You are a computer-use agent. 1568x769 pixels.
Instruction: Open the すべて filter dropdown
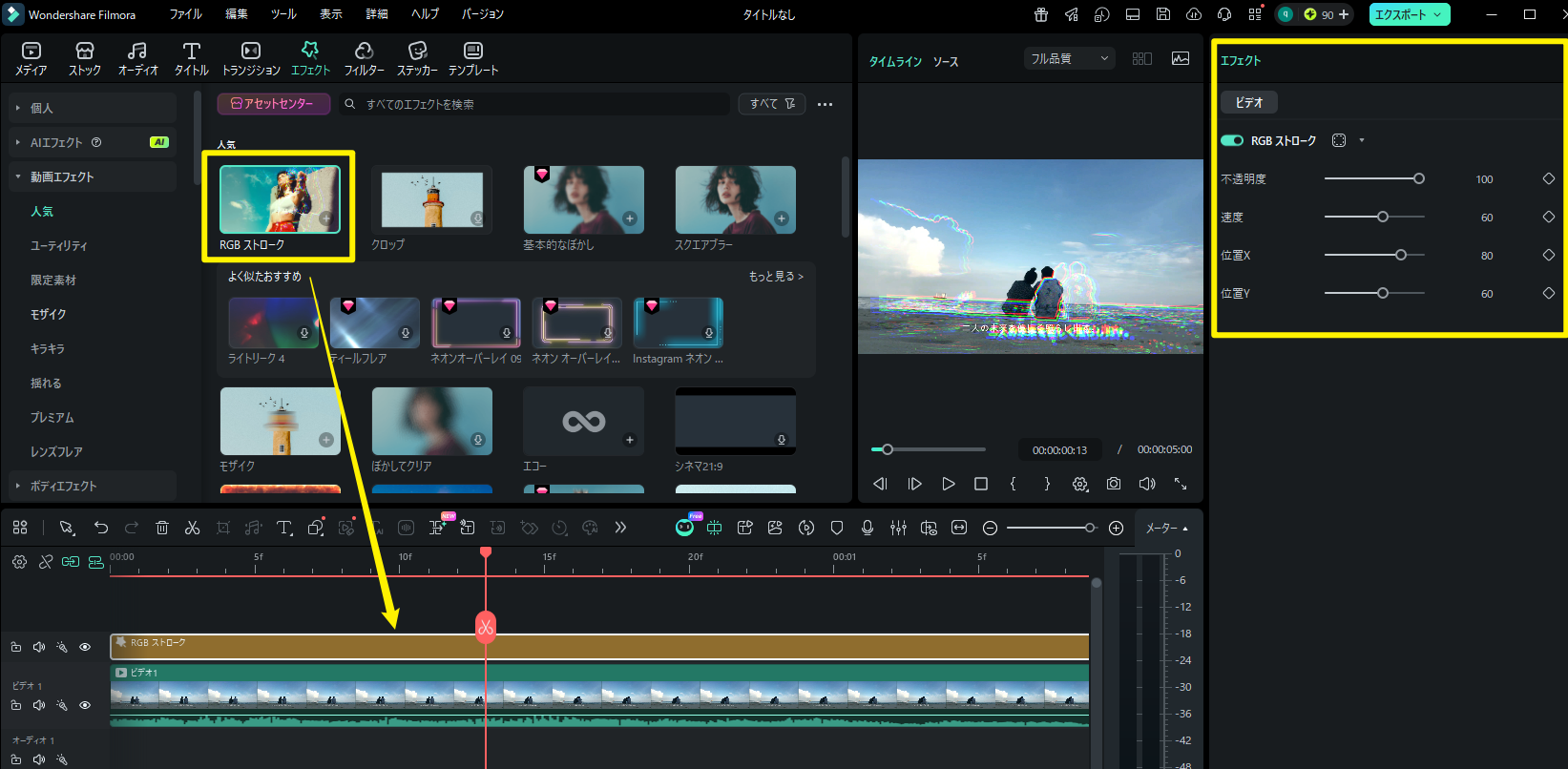coord(772,104)
